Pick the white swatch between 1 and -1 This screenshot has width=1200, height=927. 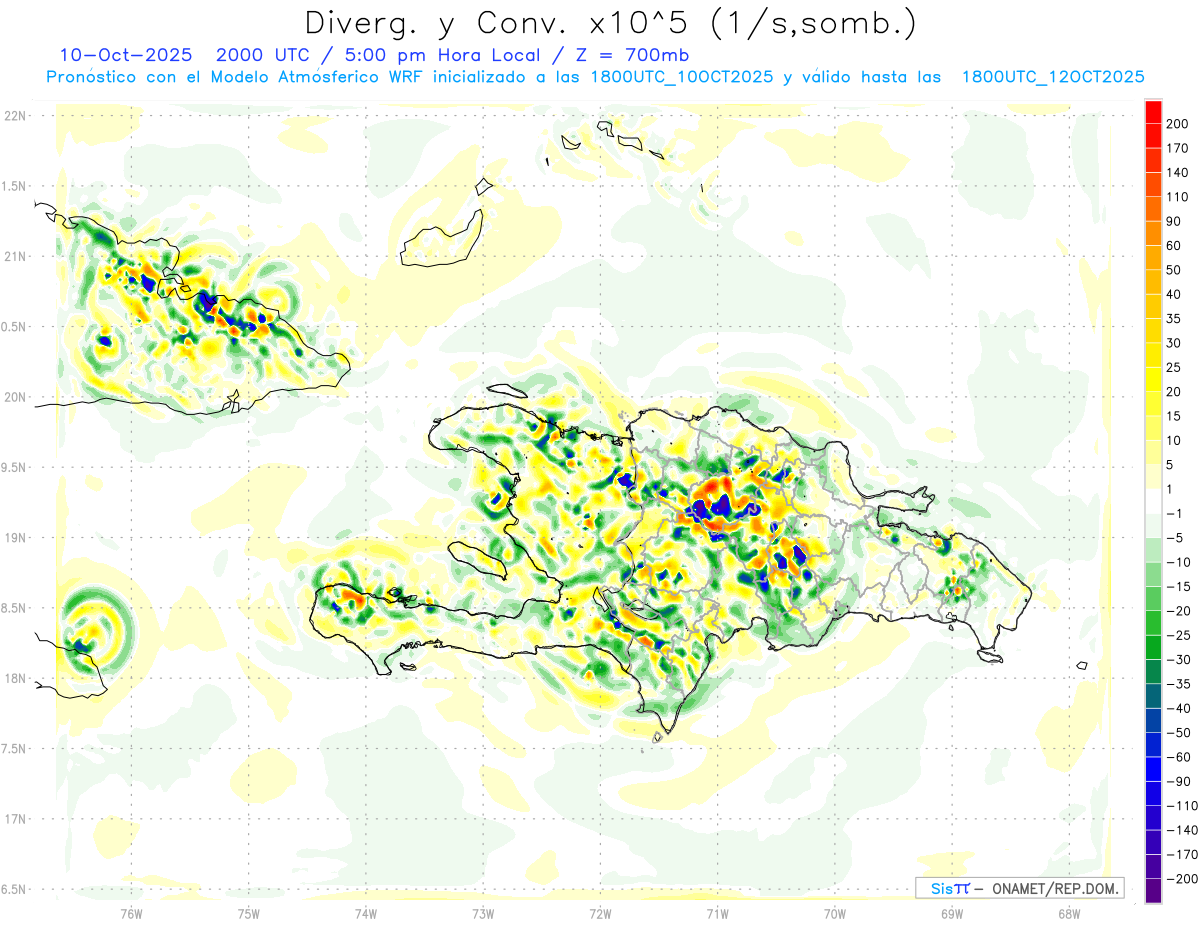1153,501
